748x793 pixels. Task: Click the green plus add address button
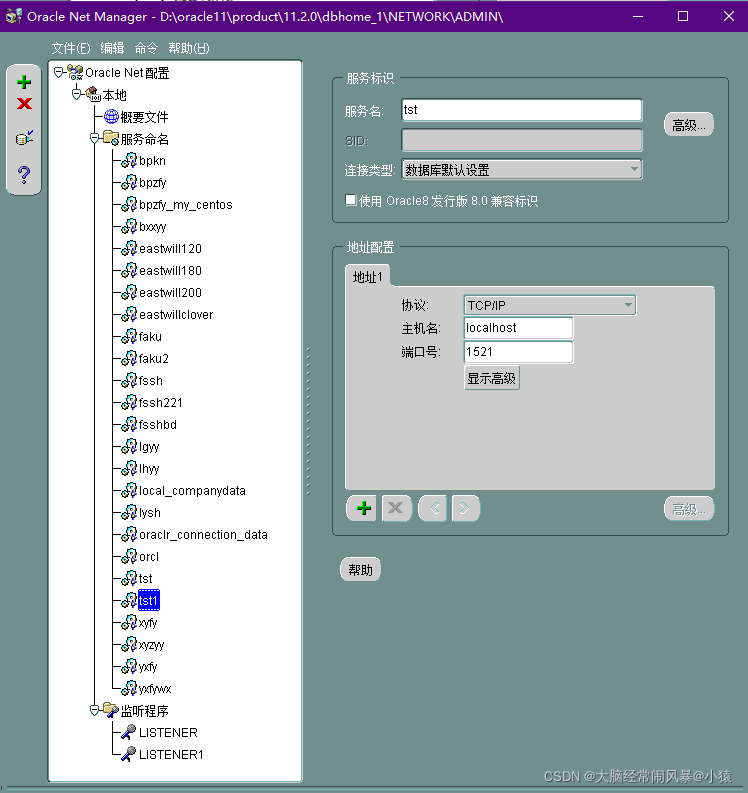[x=362, y=508]
